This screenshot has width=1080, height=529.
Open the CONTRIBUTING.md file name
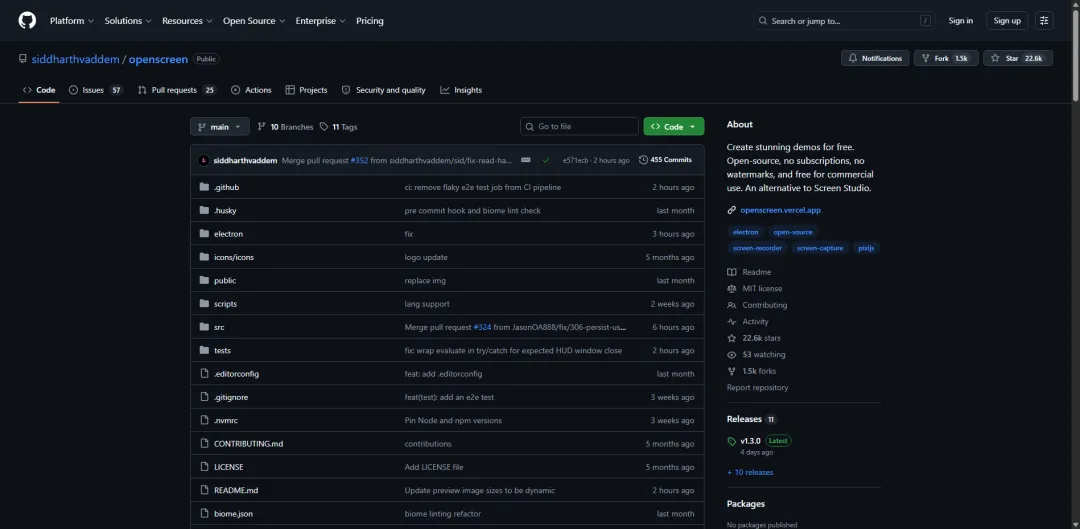point(249,444)
